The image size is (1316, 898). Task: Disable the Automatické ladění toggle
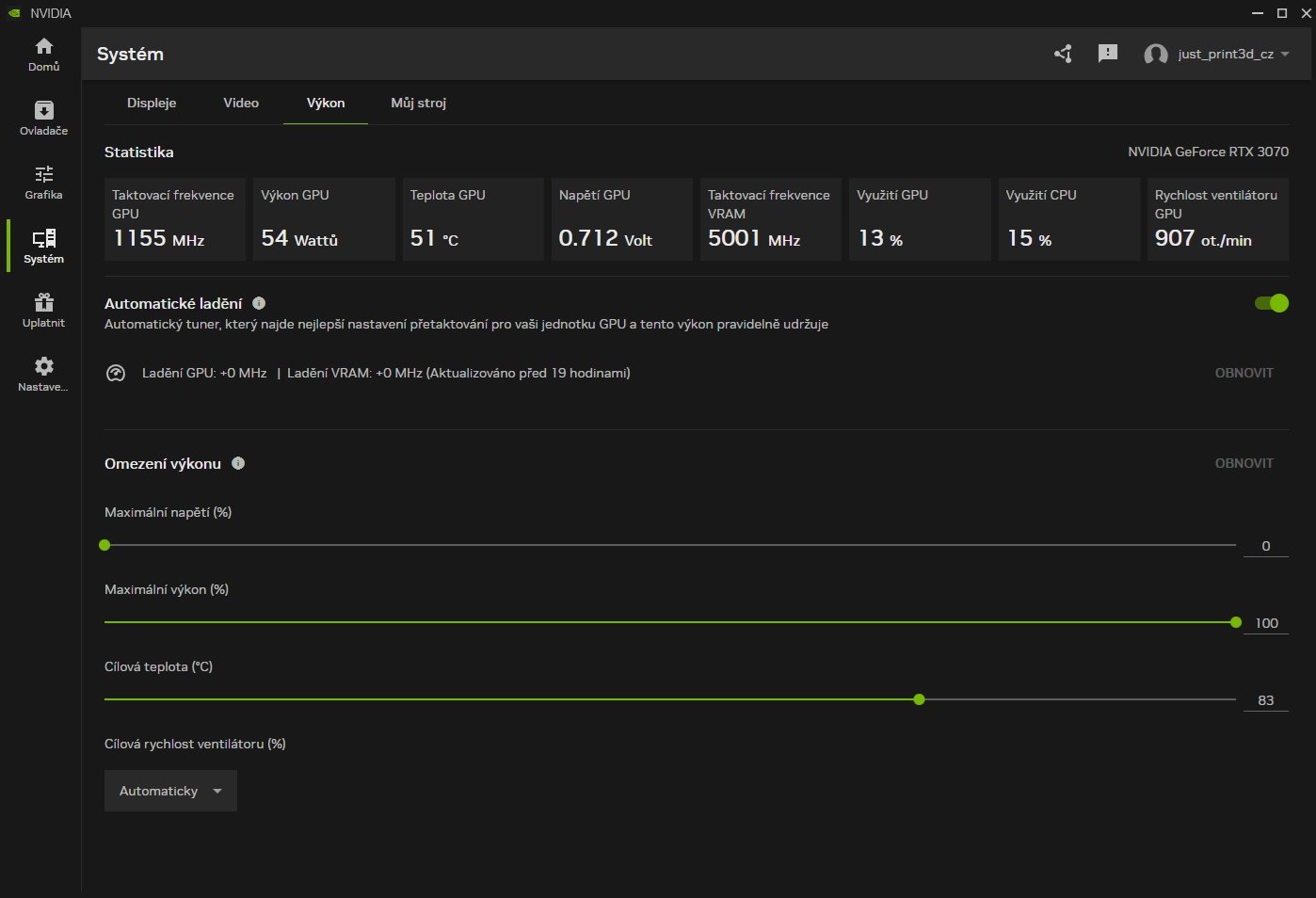(x=1271, y=303)
